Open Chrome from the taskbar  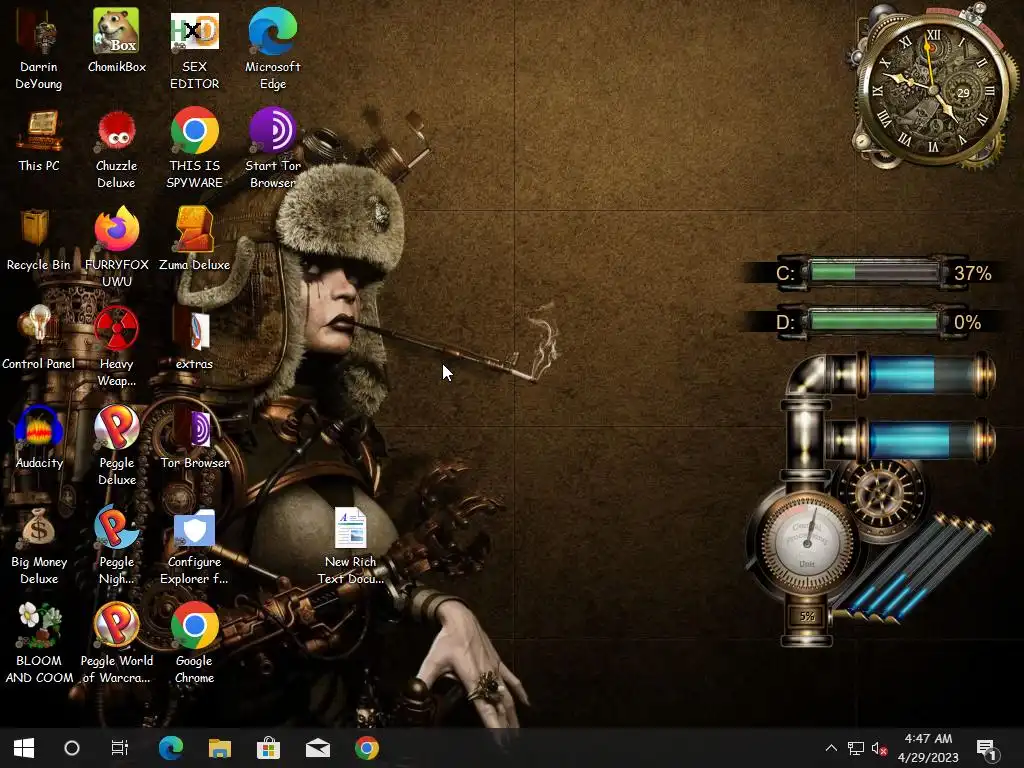(366, 748)
